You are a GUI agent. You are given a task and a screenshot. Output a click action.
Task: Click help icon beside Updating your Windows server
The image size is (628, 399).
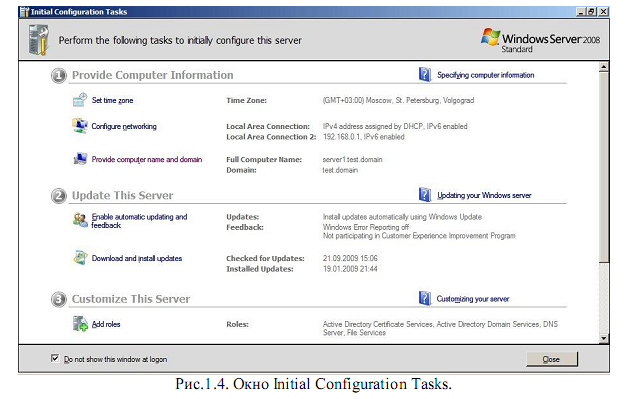coord(425,195)
